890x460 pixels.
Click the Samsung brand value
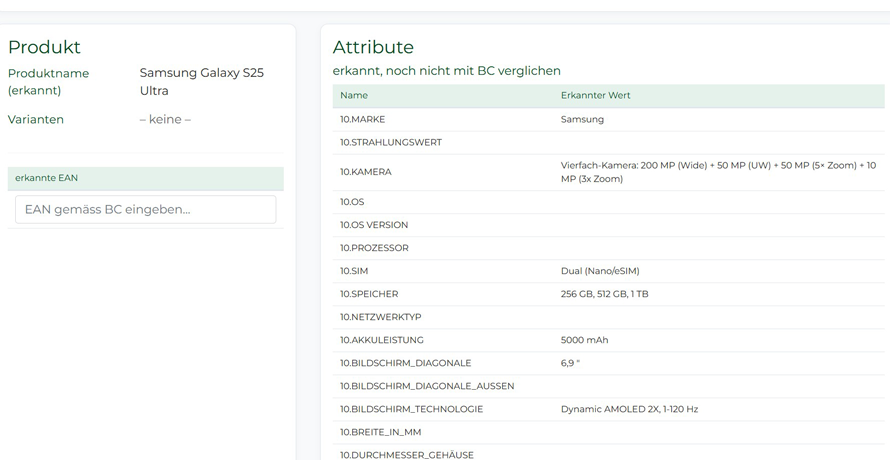[582, 119]
